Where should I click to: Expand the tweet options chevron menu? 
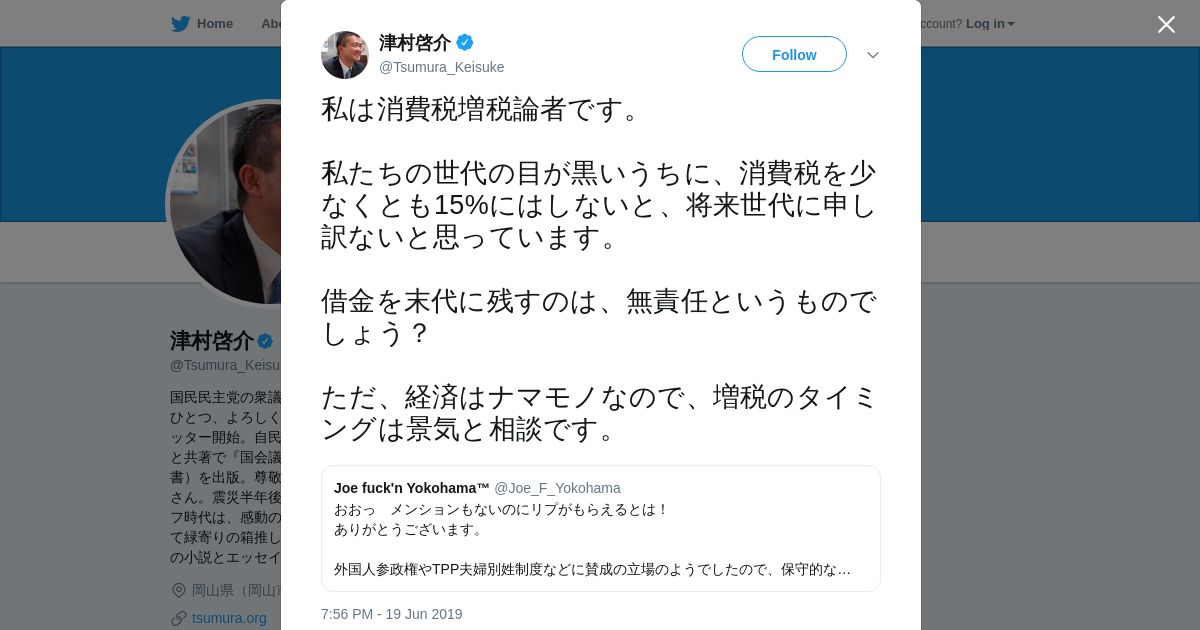[x=873, y=55]
